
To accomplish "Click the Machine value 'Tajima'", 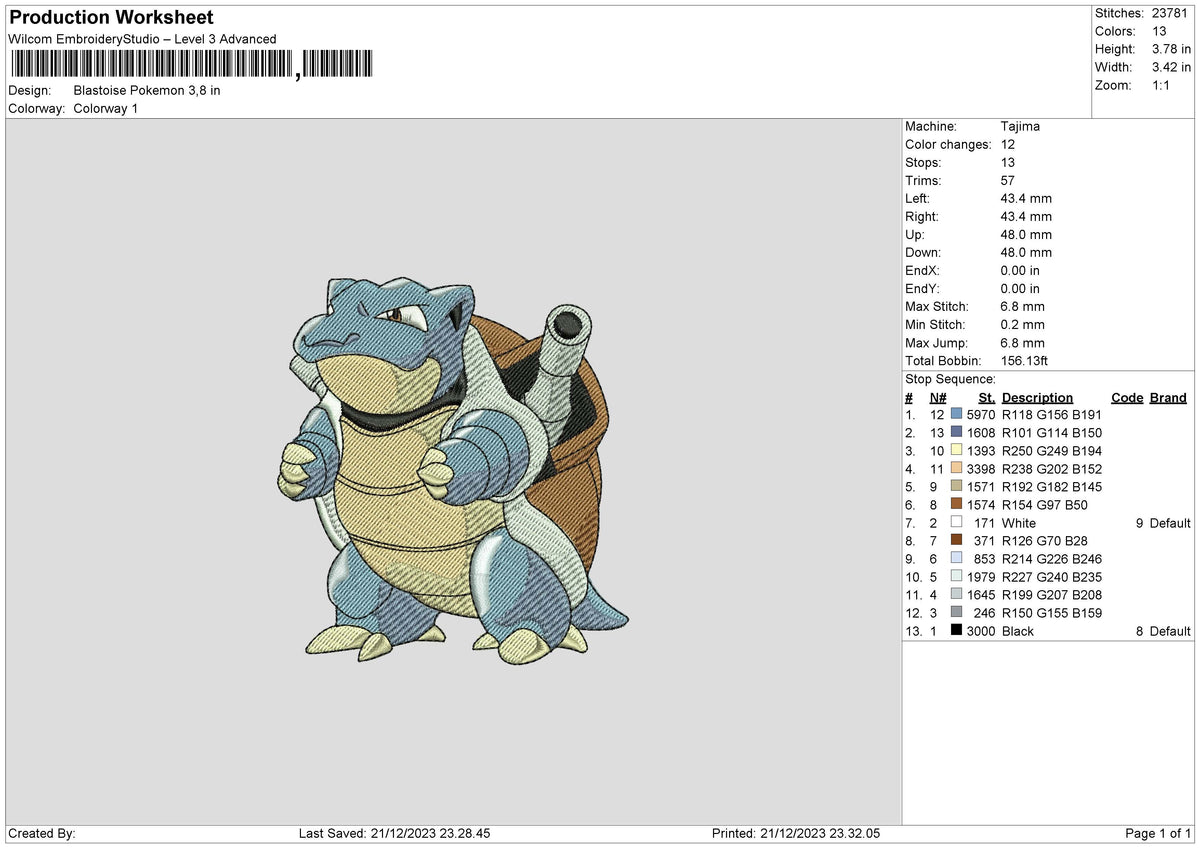I will point(1020,126).
